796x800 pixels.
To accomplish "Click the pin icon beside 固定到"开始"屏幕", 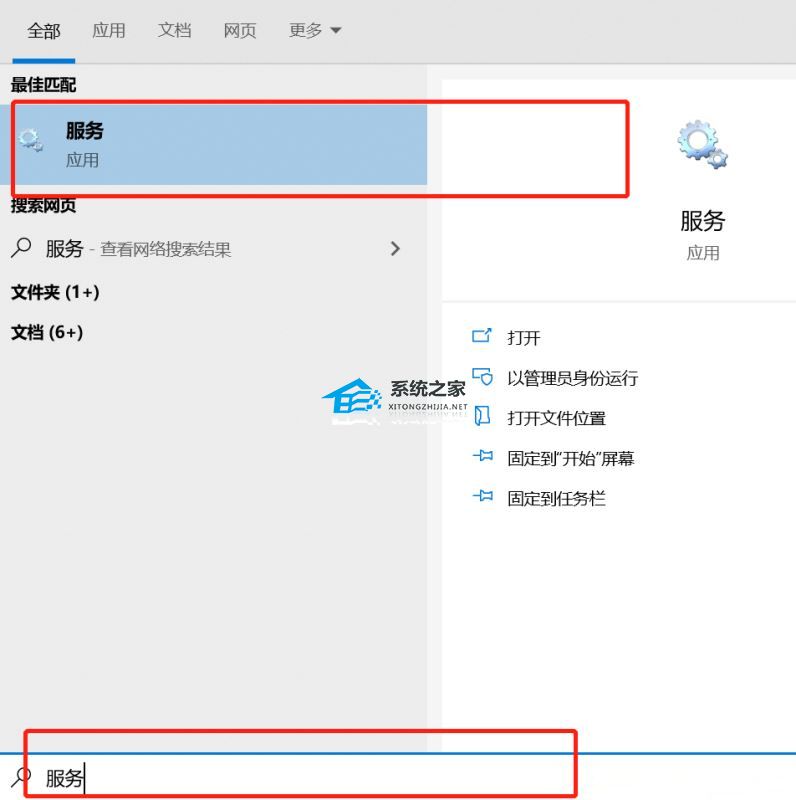I will tap(483, 456).
